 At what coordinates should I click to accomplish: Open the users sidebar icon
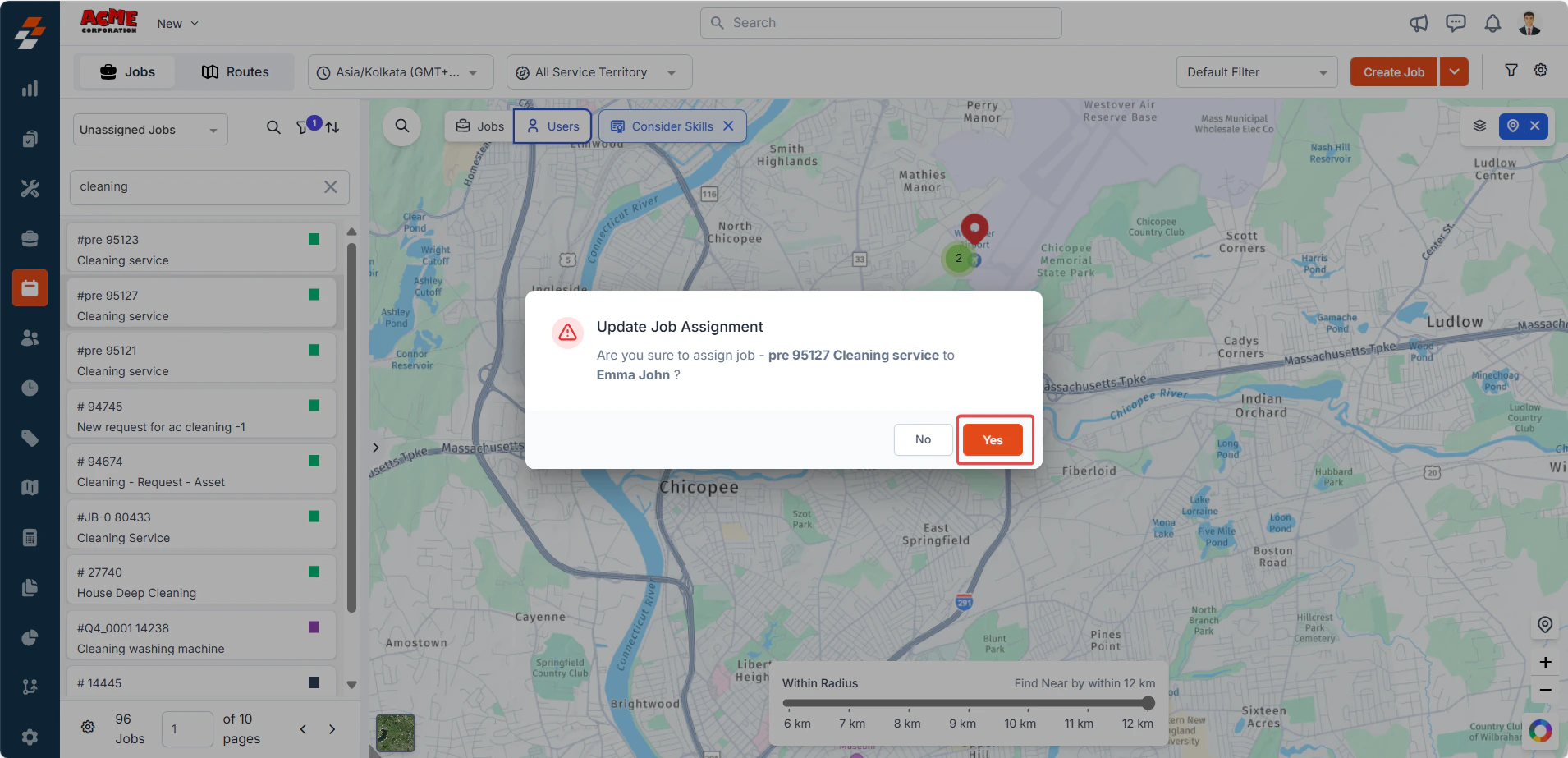coord(30,338)
